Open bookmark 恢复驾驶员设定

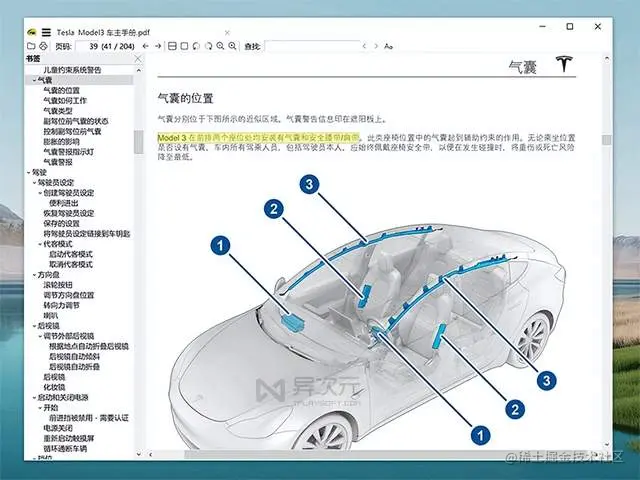[x=69, y=213]
